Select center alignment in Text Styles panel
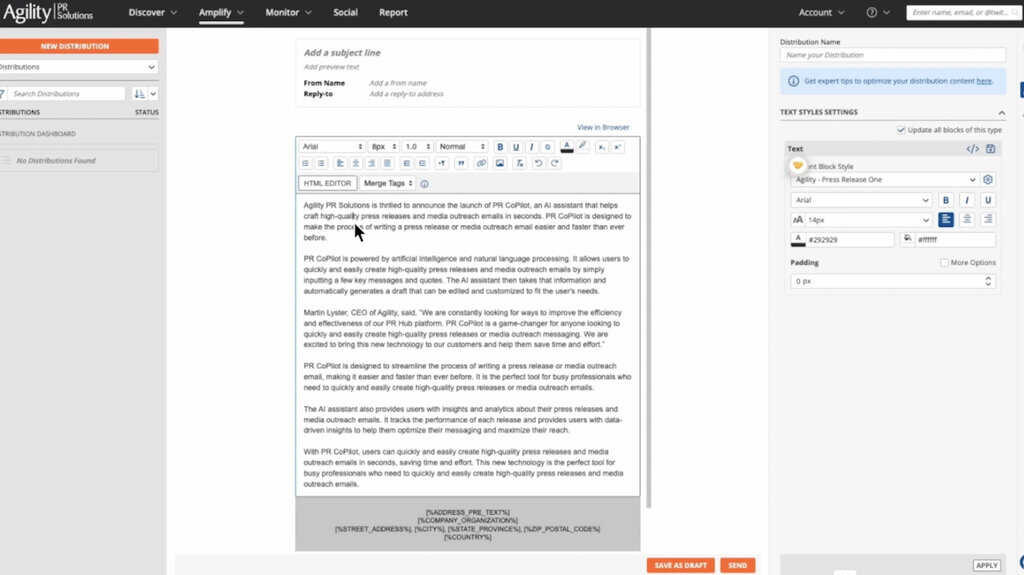This screenshot has height=575, width=1024. click(x=967, y=220)
